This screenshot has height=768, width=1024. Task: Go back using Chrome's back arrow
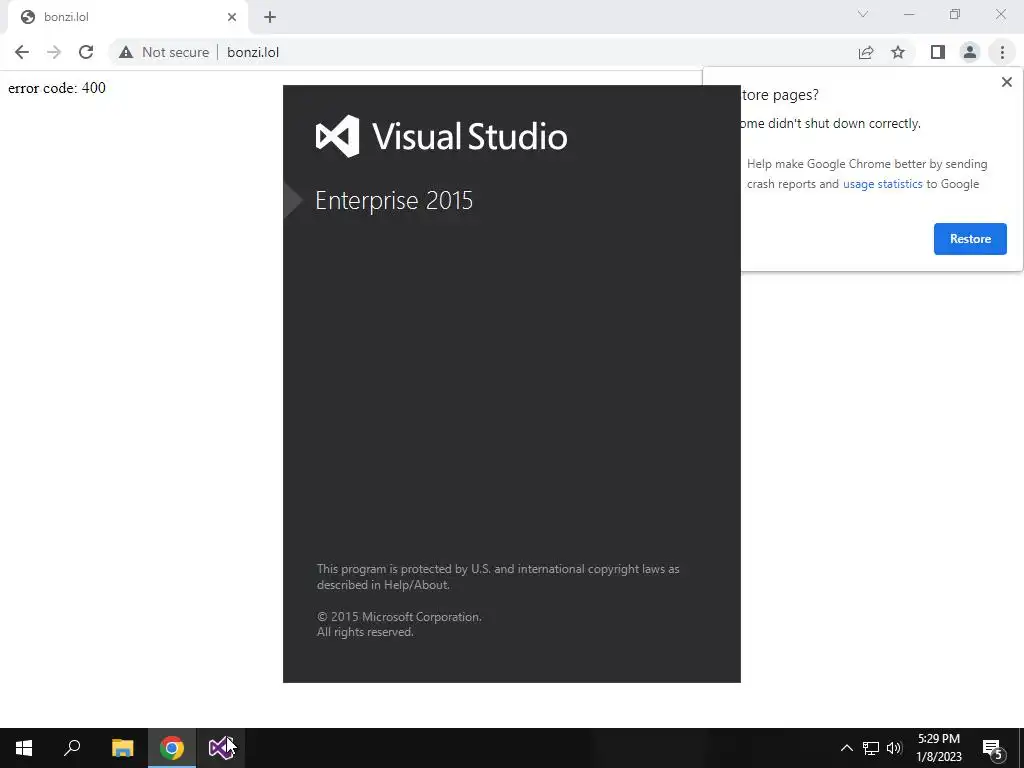point(22,52)
